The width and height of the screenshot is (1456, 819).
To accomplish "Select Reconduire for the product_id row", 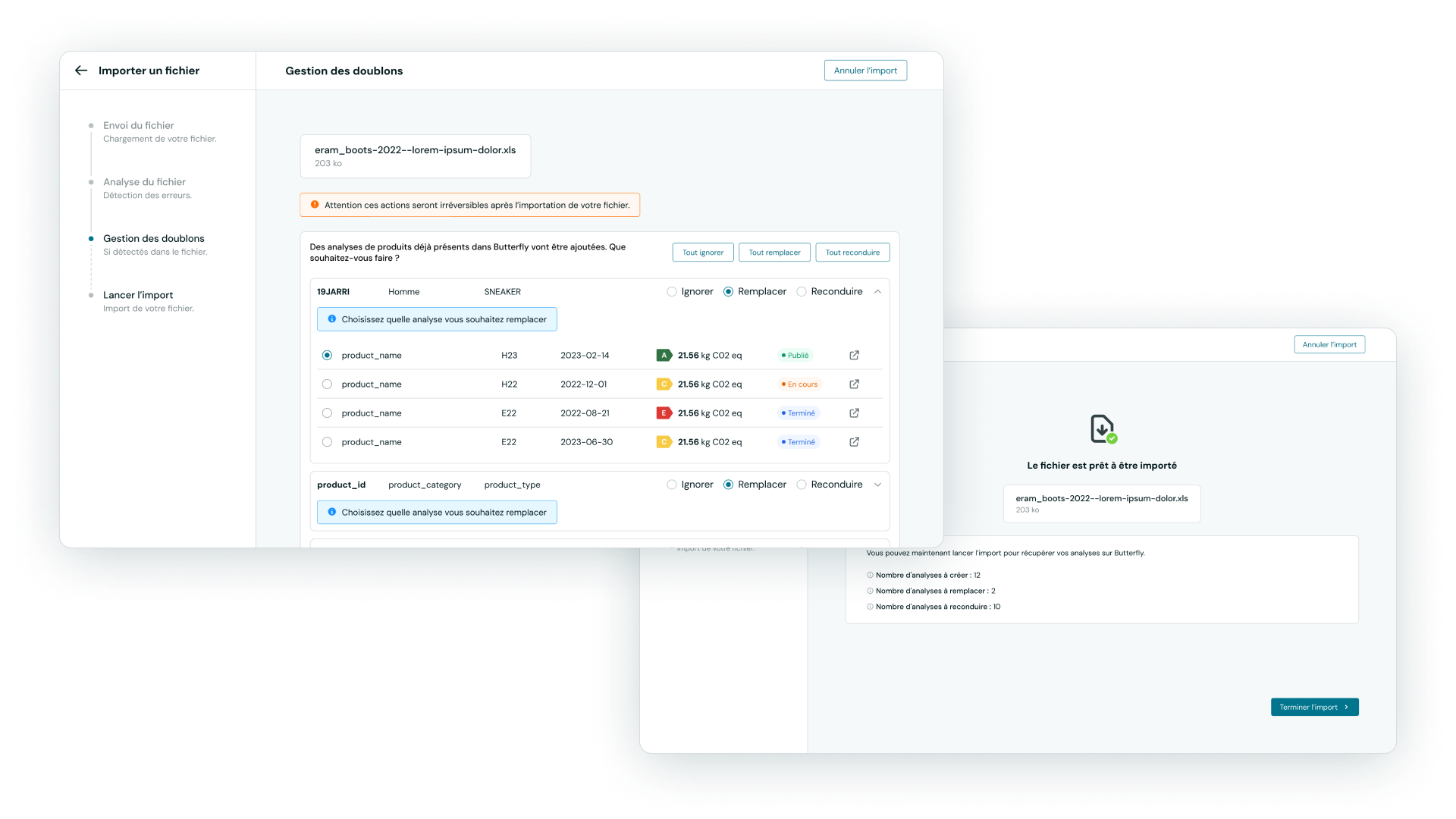I will [x=801, y=485].
